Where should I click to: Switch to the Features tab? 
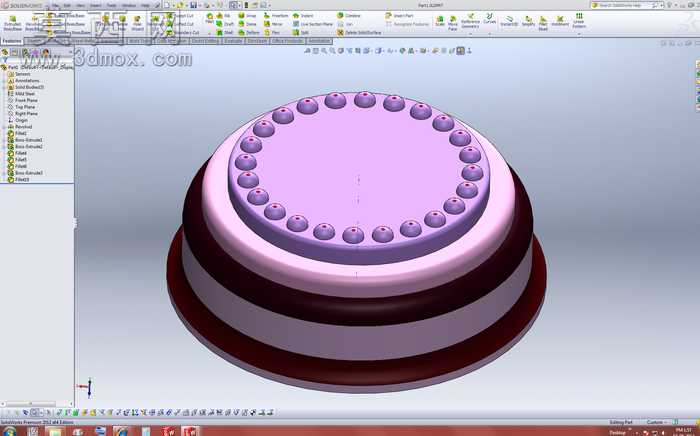(12, 41)
